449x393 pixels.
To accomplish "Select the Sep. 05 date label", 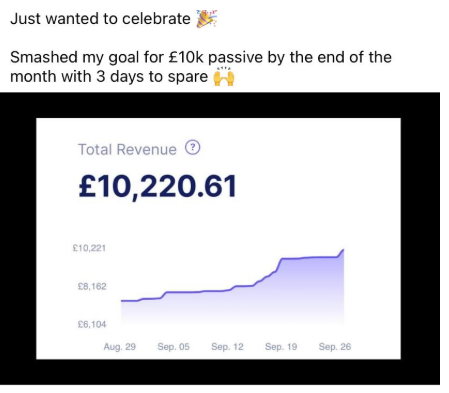I will 174,347.
